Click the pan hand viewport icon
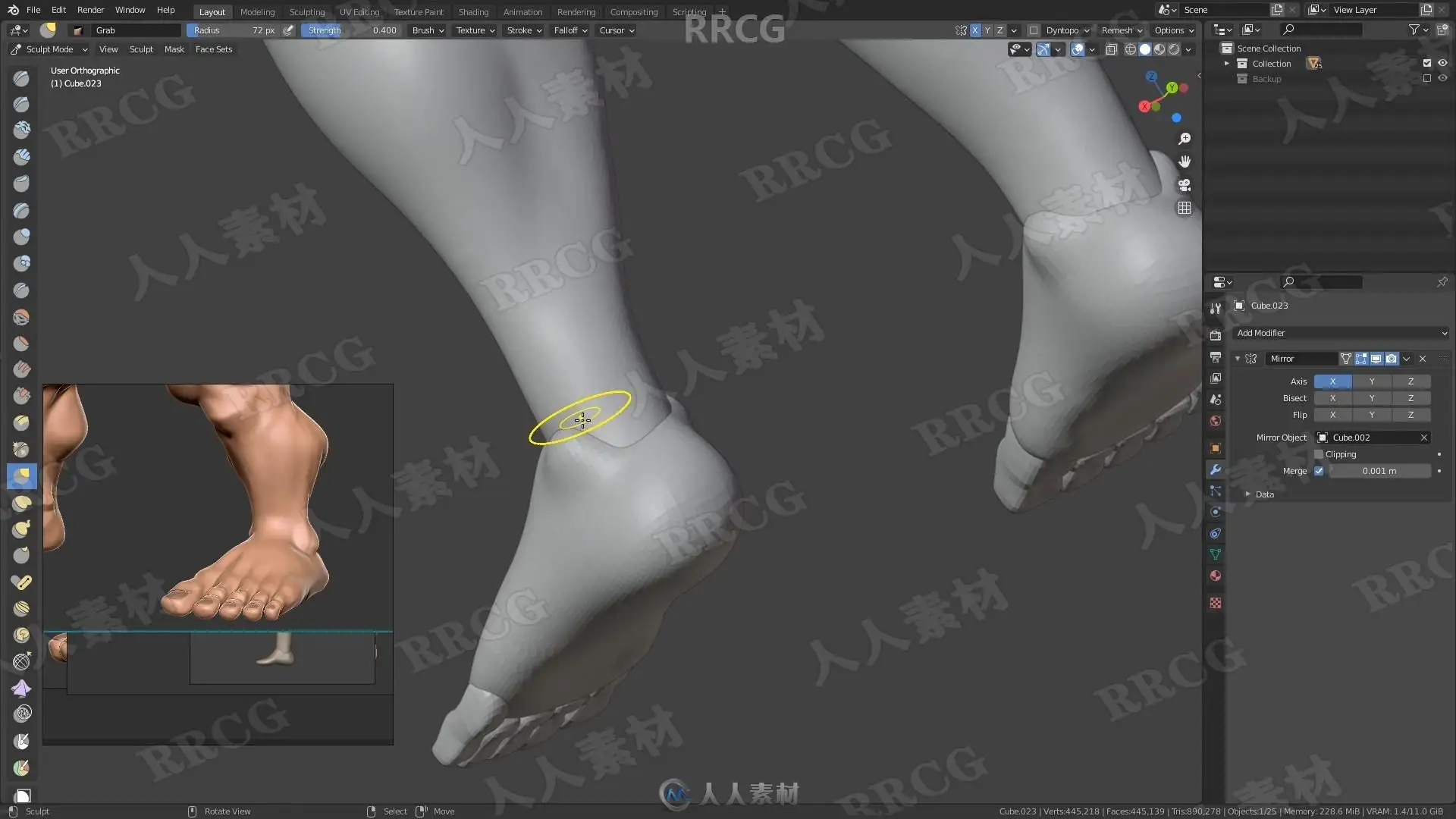This screenshot has width=1456, height=819. pyautogui.click(x=1184, y=162)
